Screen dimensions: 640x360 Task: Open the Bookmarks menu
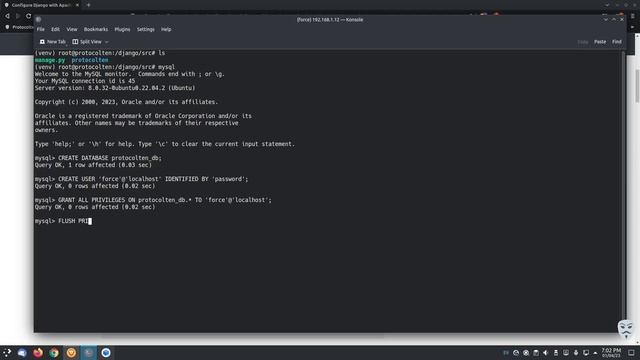click(96, 29)
